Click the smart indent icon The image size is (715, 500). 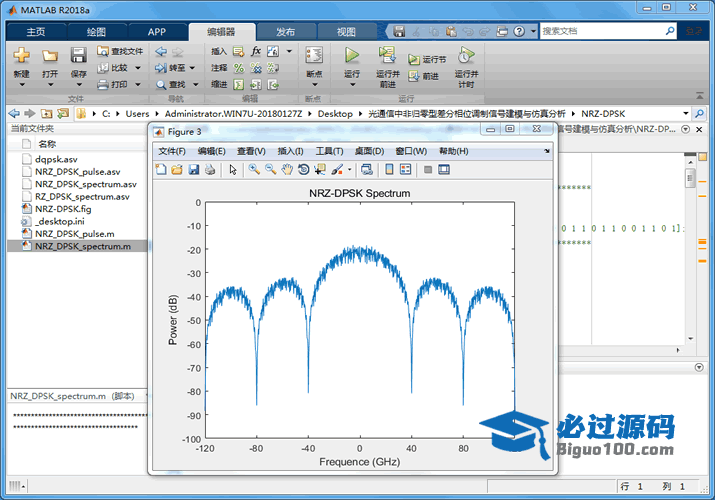pyautogui.click(x=238, y=85)
